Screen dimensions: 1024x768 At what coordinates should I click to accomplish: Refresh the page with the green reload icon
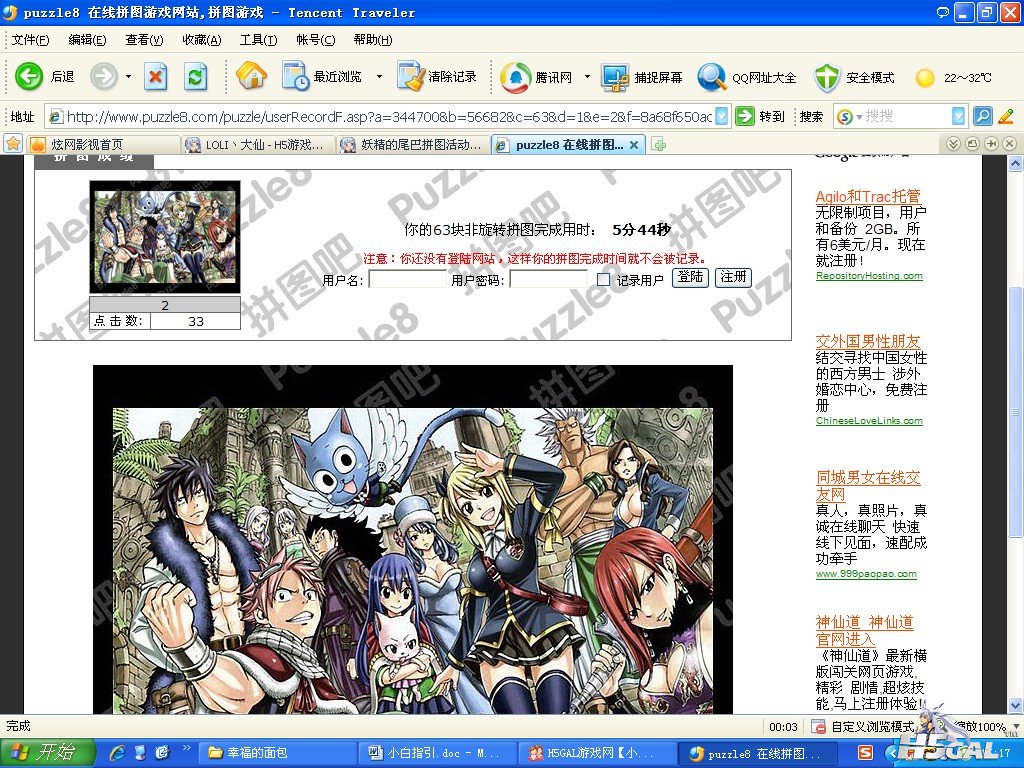coord(195,76)
